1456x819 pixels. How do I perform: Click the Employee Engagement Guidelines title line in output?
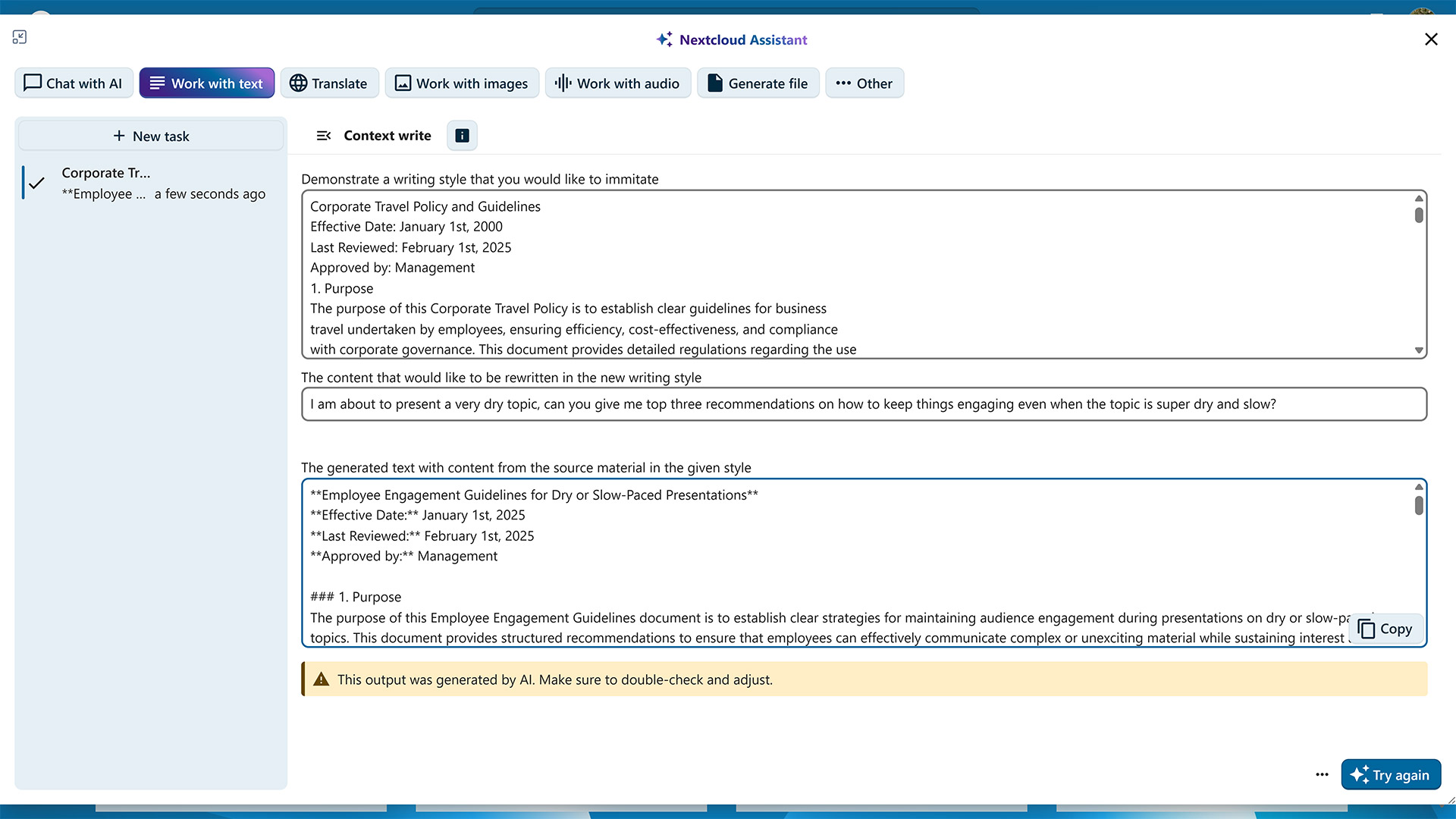[534, 495]
